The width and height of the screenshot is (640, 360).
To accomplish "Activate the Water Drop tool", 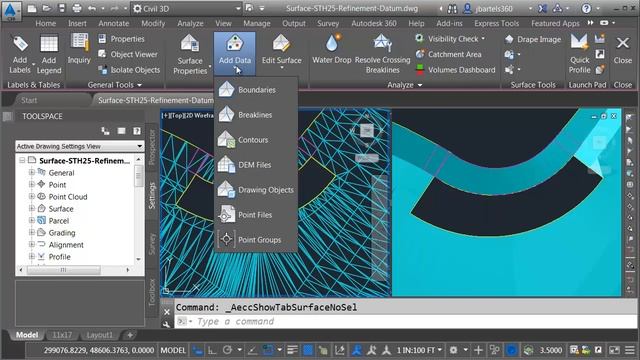I will coord(331,50).
